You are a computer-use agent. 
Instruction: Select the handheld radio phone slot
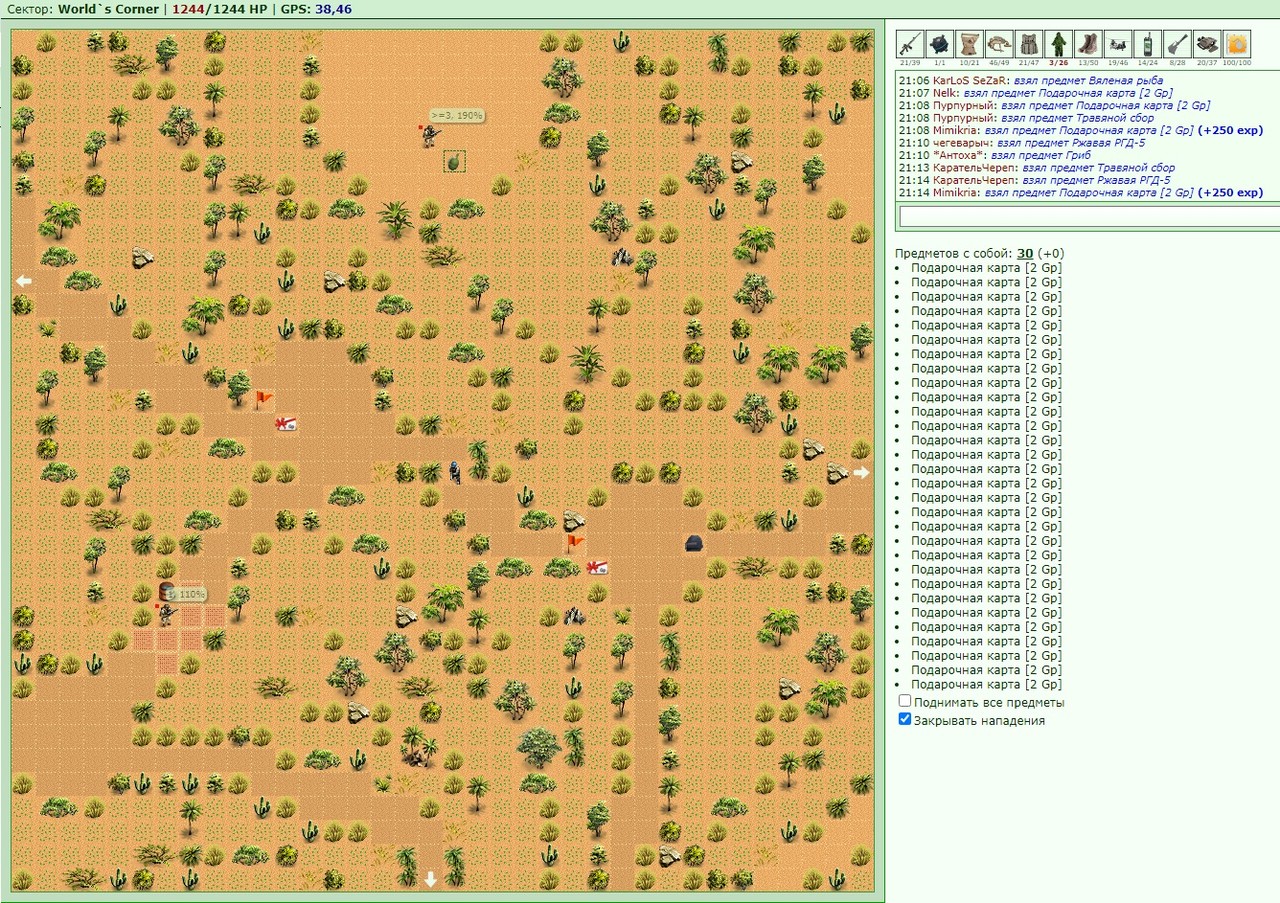coord(1147,44)
